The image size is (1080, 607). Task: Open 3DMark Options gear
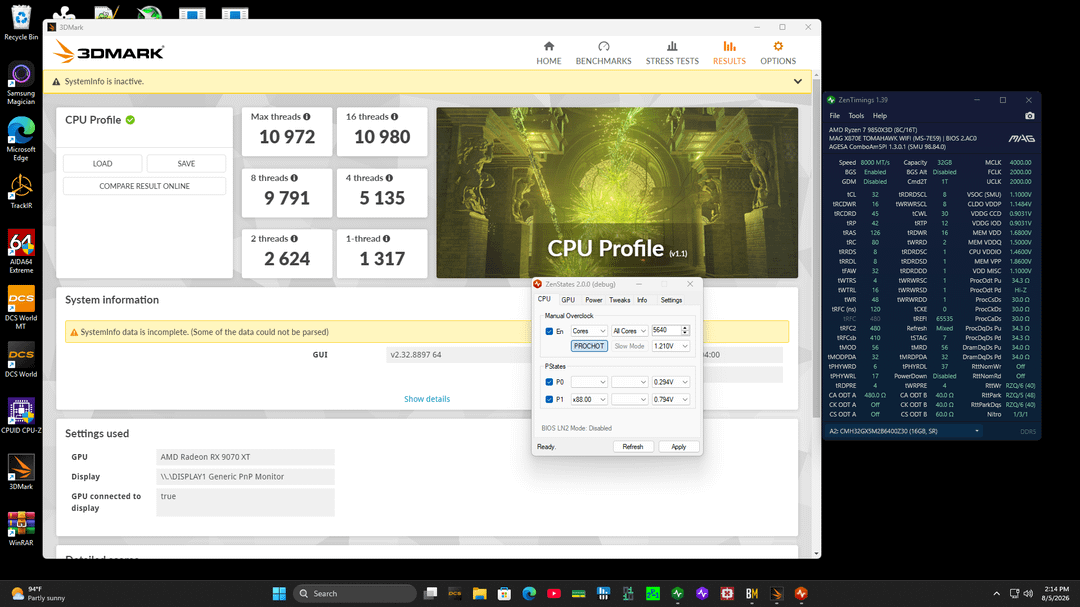778,53
